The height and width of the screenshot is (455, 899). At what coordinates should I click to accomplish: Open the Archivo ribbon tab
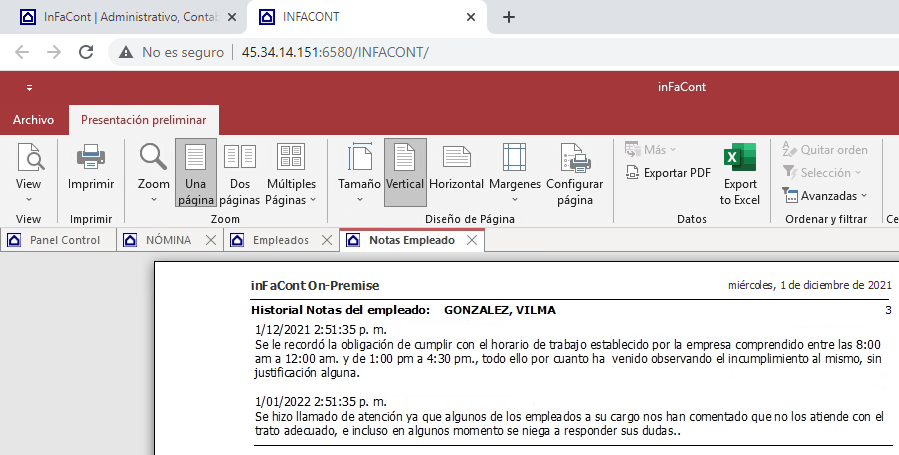(33, 120)
